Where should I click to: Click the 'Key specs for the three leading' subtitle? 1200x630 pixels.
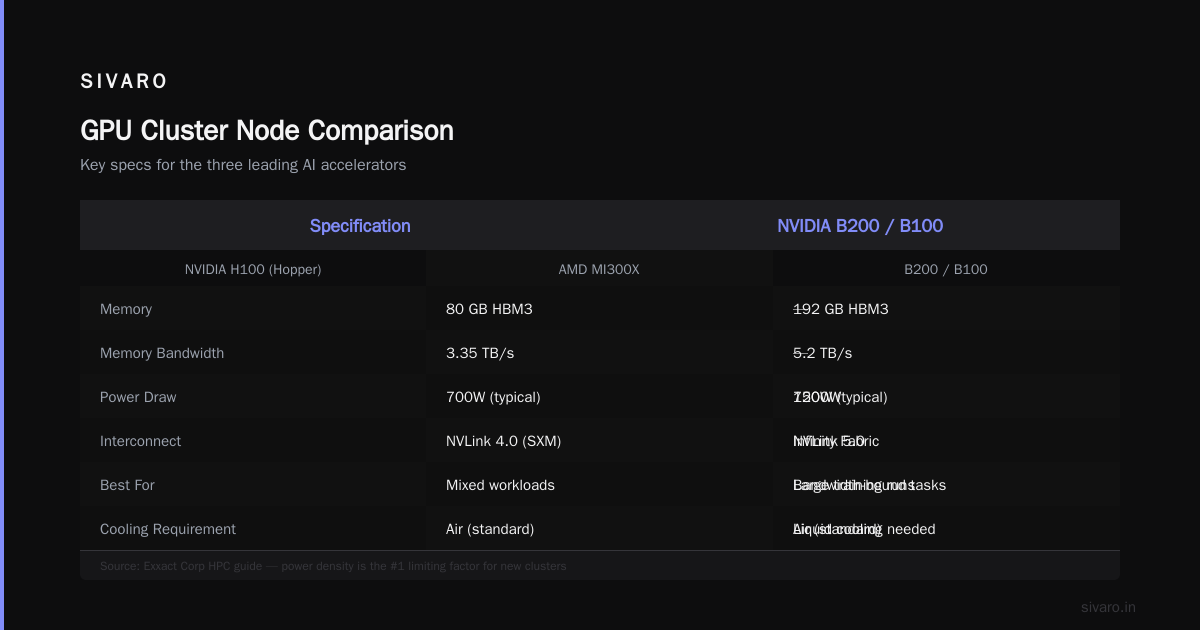[x=243, y=165]
